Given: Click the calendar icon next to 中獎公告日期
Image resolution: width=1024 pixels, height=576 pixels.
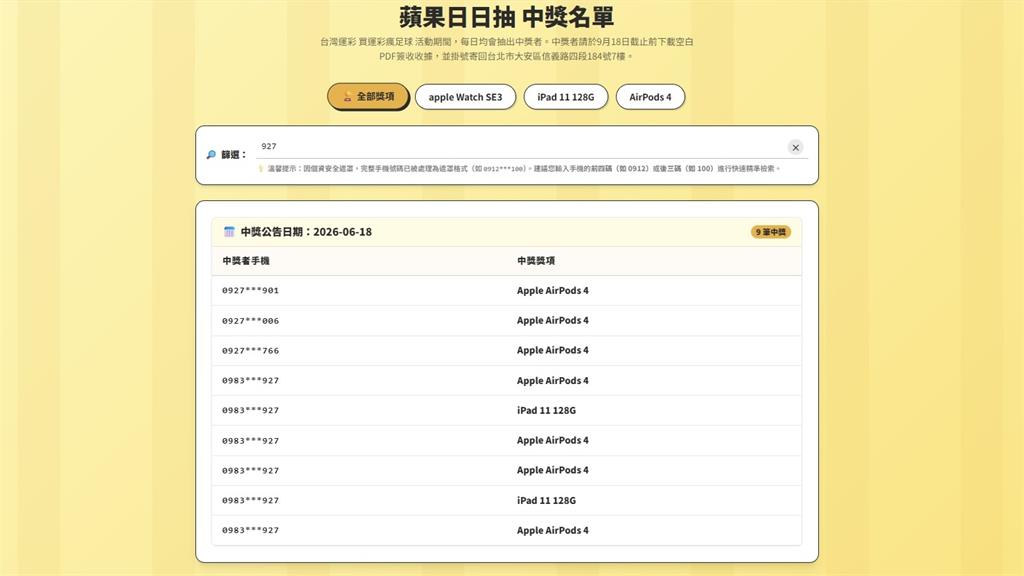Looking at the screenshot, I should click(229, 232).
